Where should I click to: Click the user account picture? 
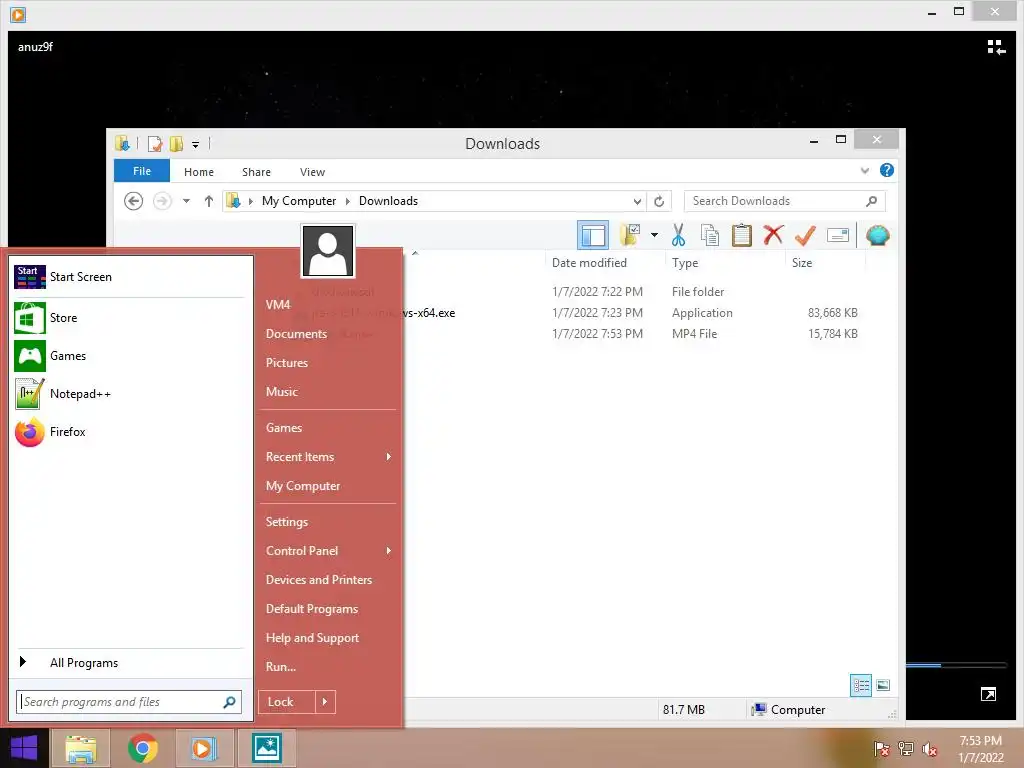pos(328,251)
